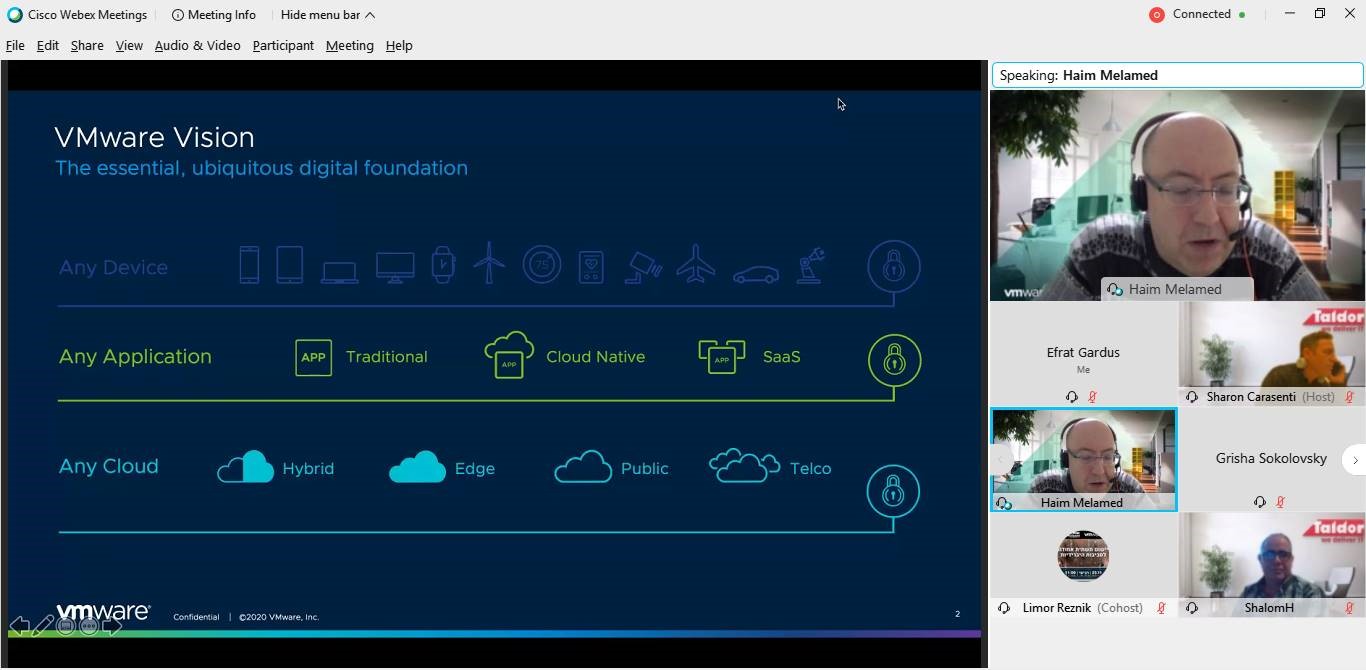Open the File menu
The height and width of the screenshot is (670, 1366).
point(15,45)
